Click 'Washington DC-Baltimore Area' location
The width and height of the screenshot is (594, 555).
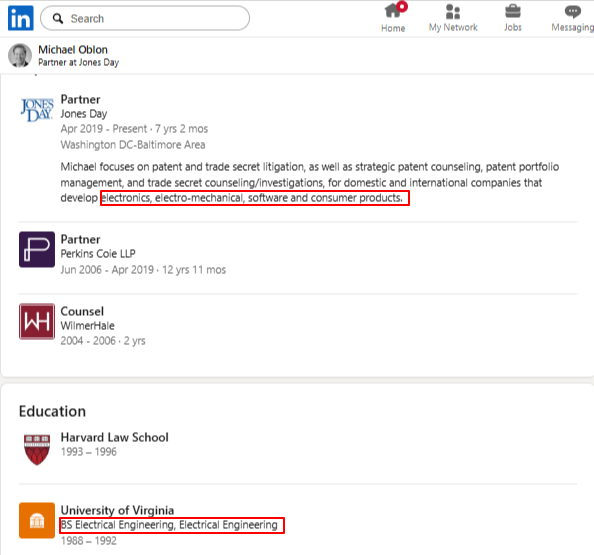(x=133, y=145)
